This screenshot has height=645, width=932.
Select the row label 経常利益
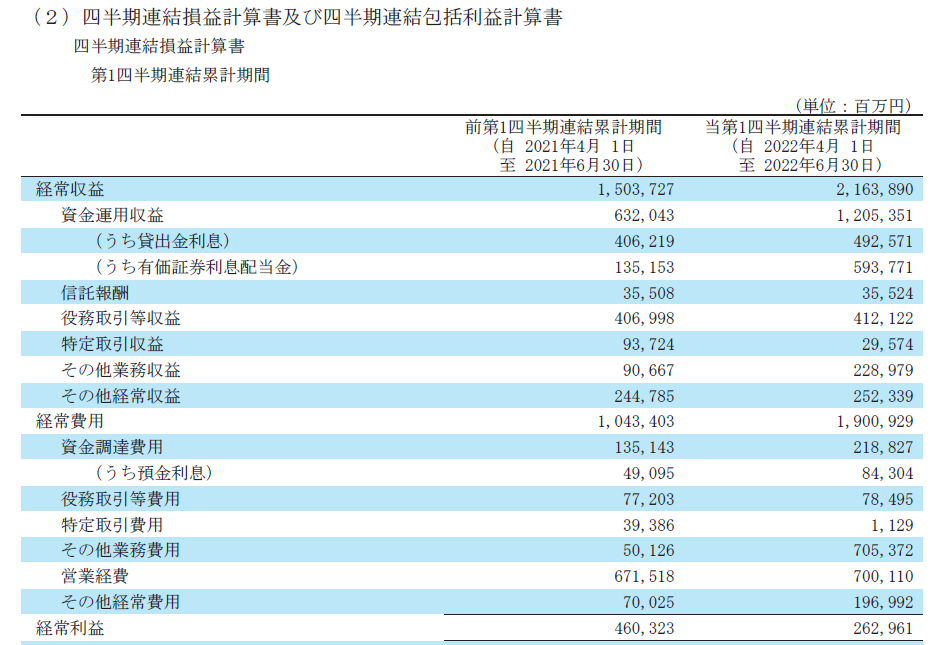(x=70, y=628)
